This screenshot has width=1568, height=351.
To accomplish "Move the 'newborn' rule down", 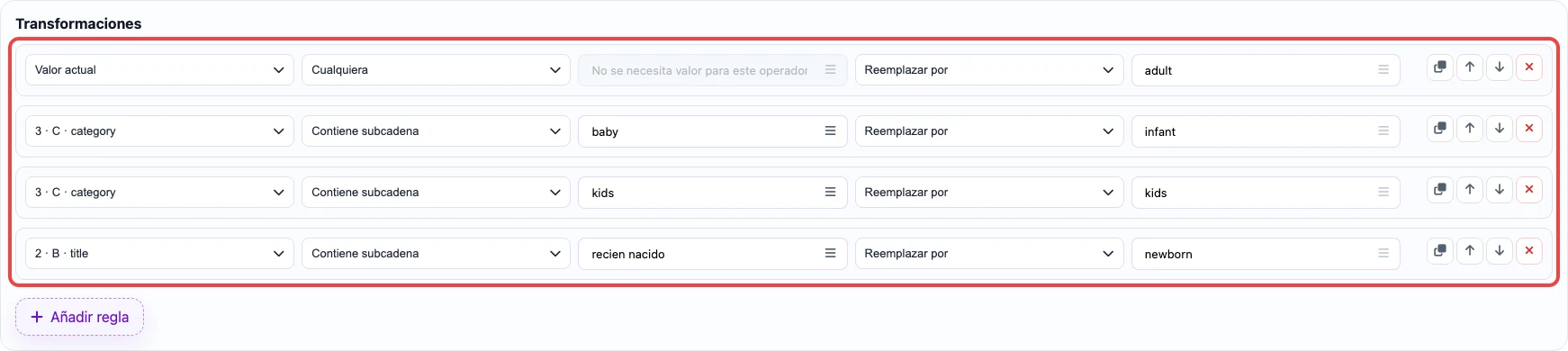I will point(1500,251).
